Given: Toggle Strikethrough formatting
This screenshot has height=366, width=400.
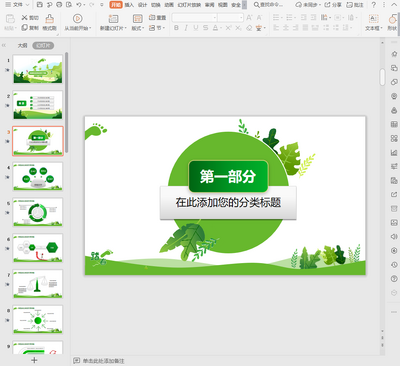Looking at the screenshot, I should [205, 28].
